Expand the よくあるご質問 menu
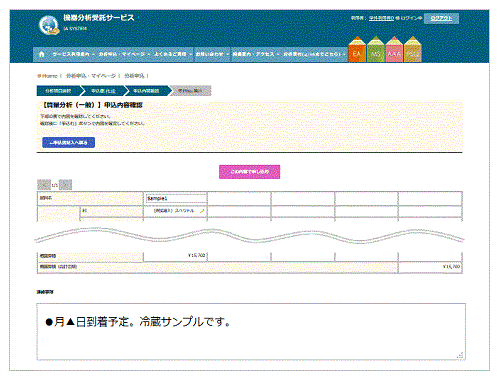 (173, 54)
